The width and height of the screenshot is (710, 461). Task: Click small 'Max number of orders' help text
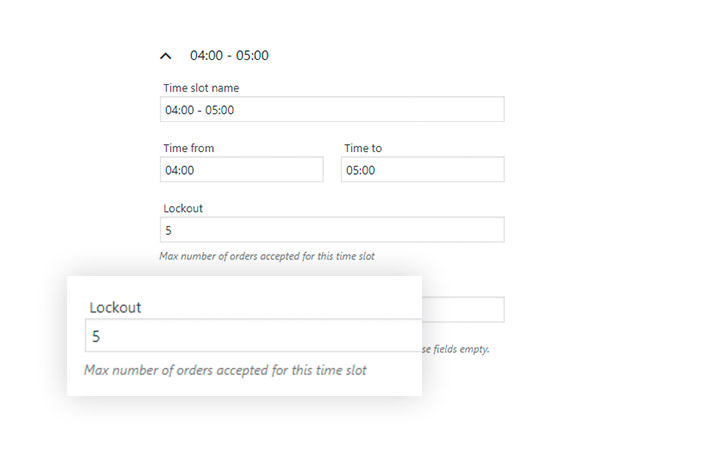click(266, 256)
